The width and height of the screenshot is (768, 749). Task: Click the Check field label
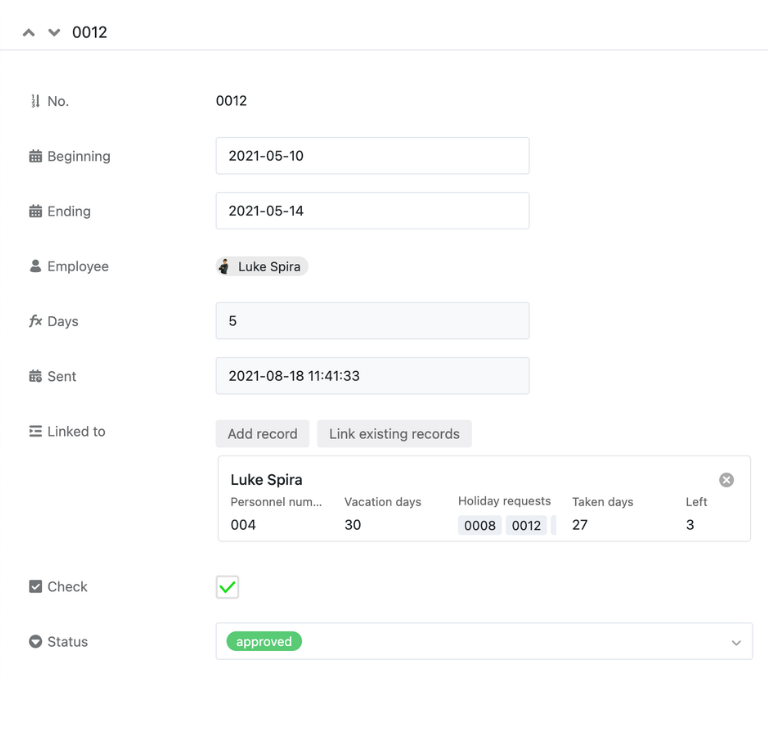(x=67, y=586)
